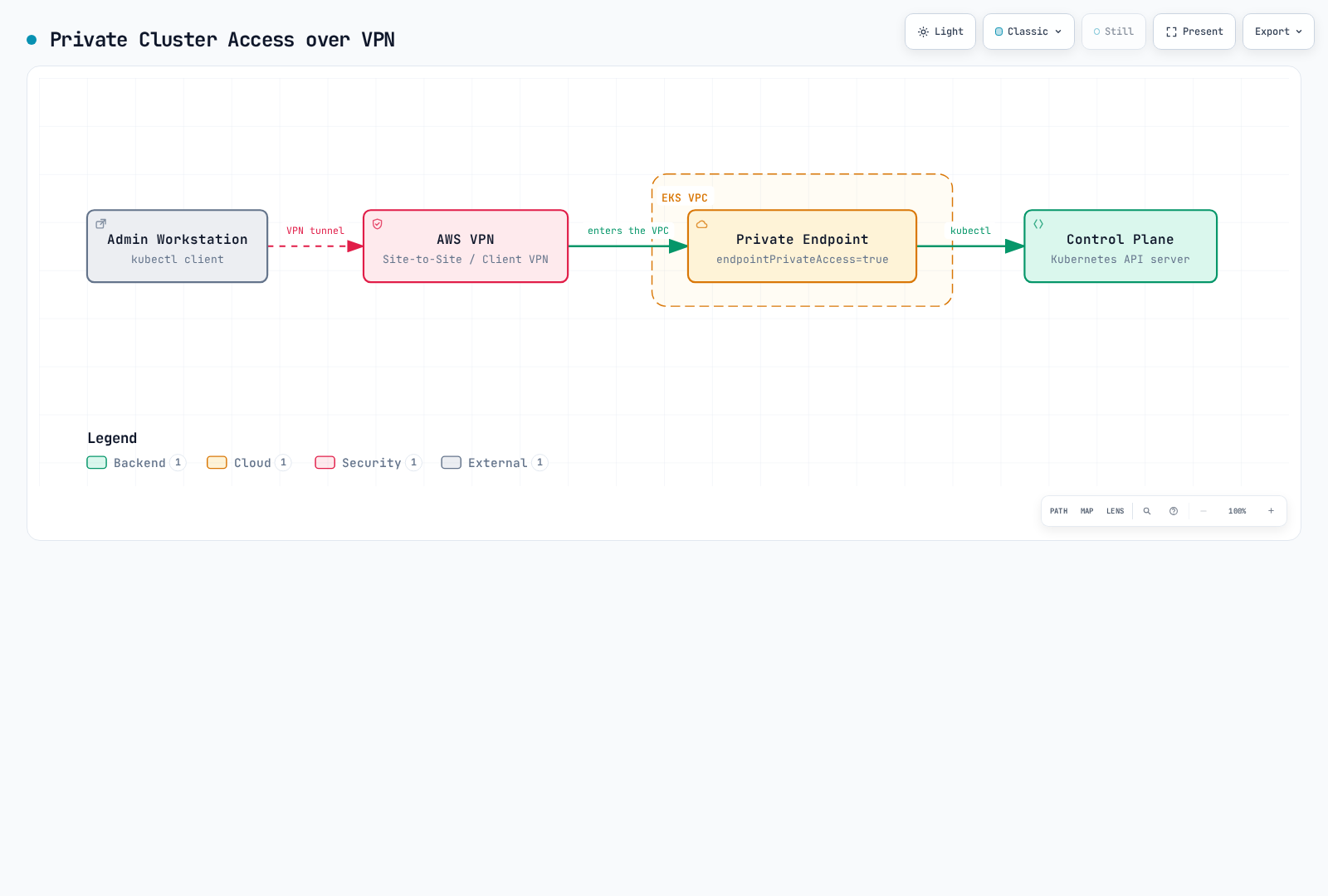This screenshot has width=1328, height=896.
Task: Click the sun icon in the Light button
Action: pyautogui.click(x=923, y=32)
